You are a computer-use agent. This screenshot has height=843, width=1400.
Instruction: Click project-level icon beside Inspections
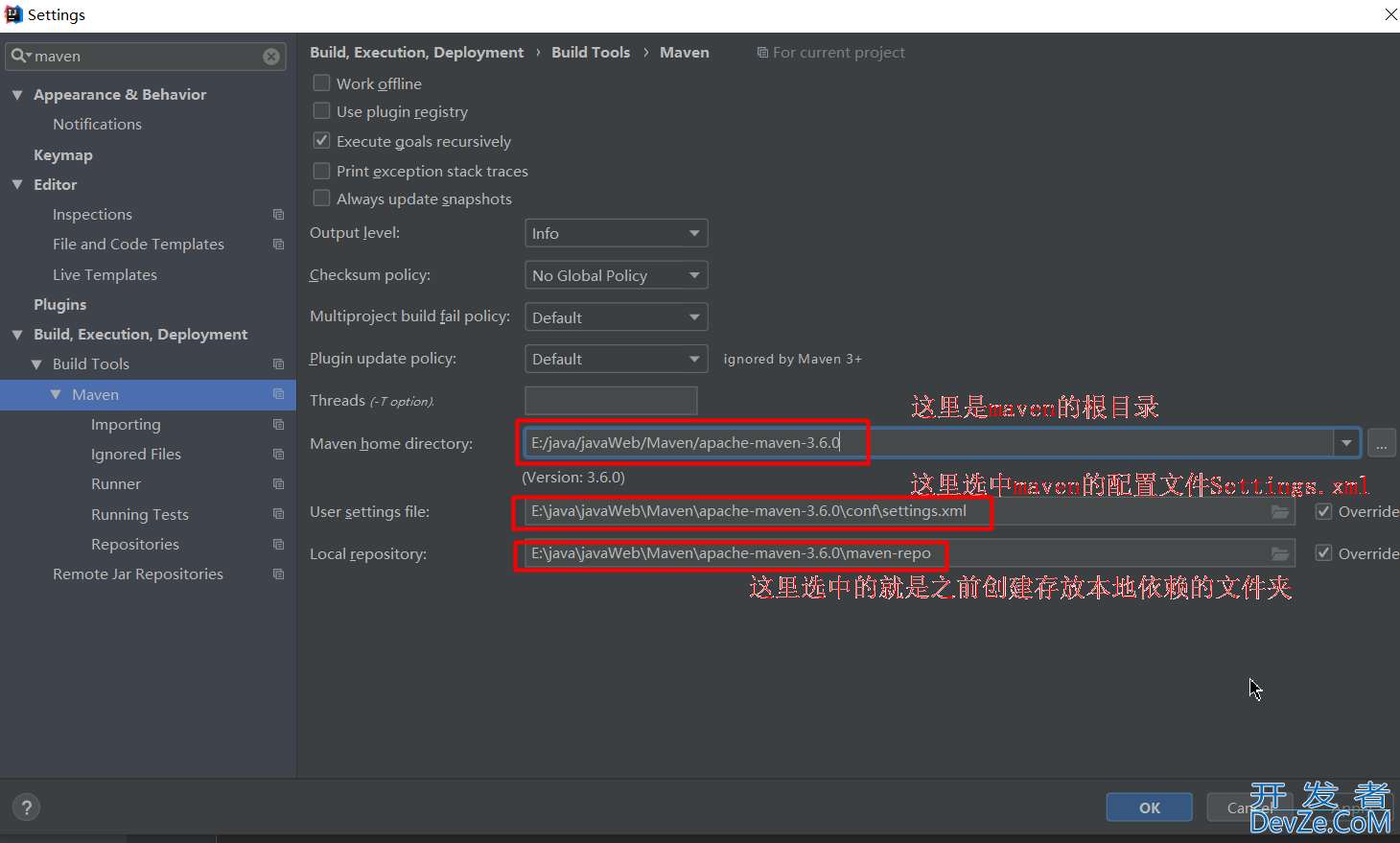click(x=278, y=214)
